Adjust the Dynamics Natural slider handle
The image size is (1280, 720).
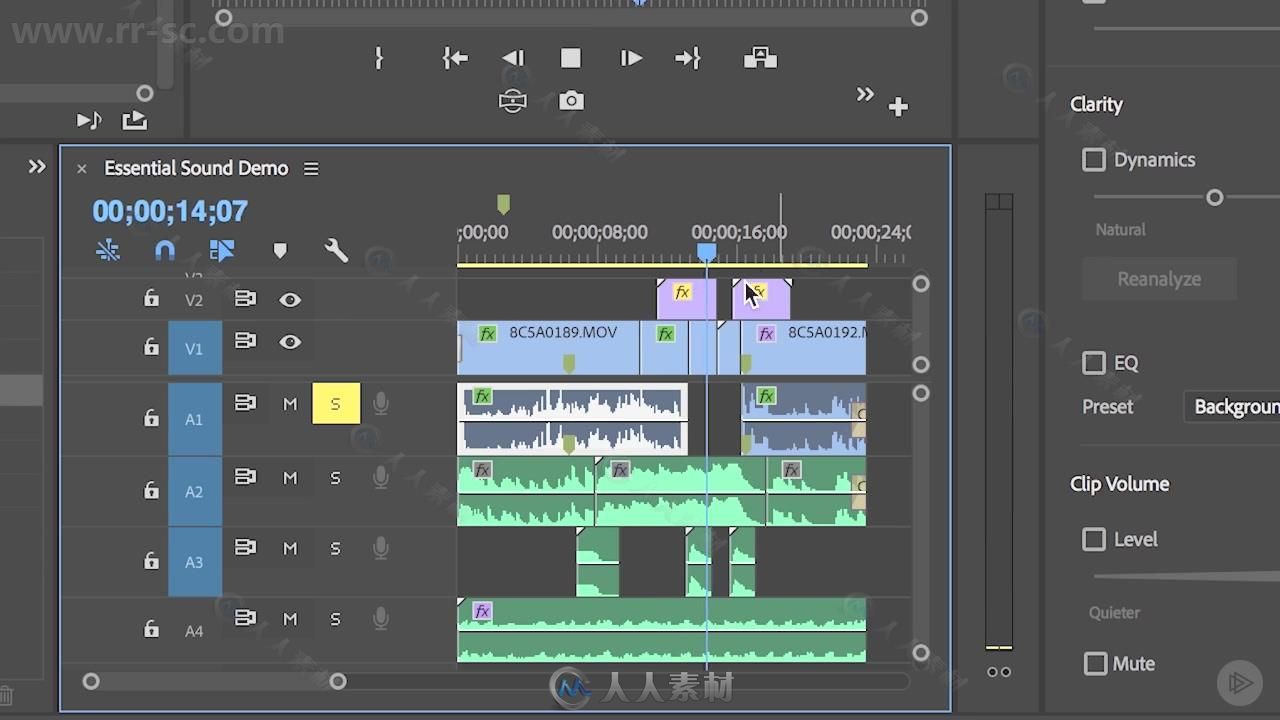click(1214, 198)
